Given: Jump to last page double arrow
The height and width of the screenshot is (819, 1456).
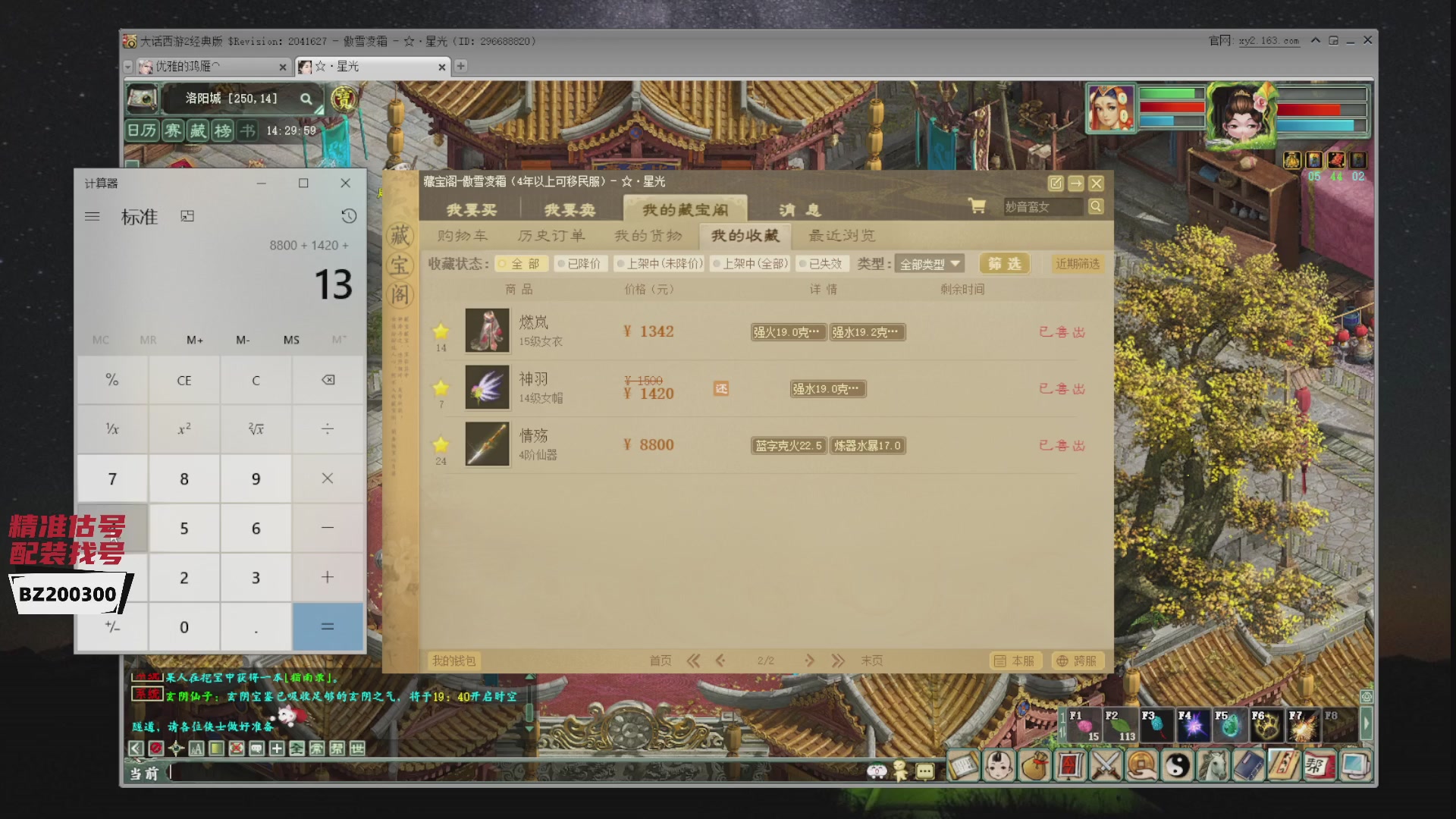Looking at the screenshot, I should pos(837,661).
